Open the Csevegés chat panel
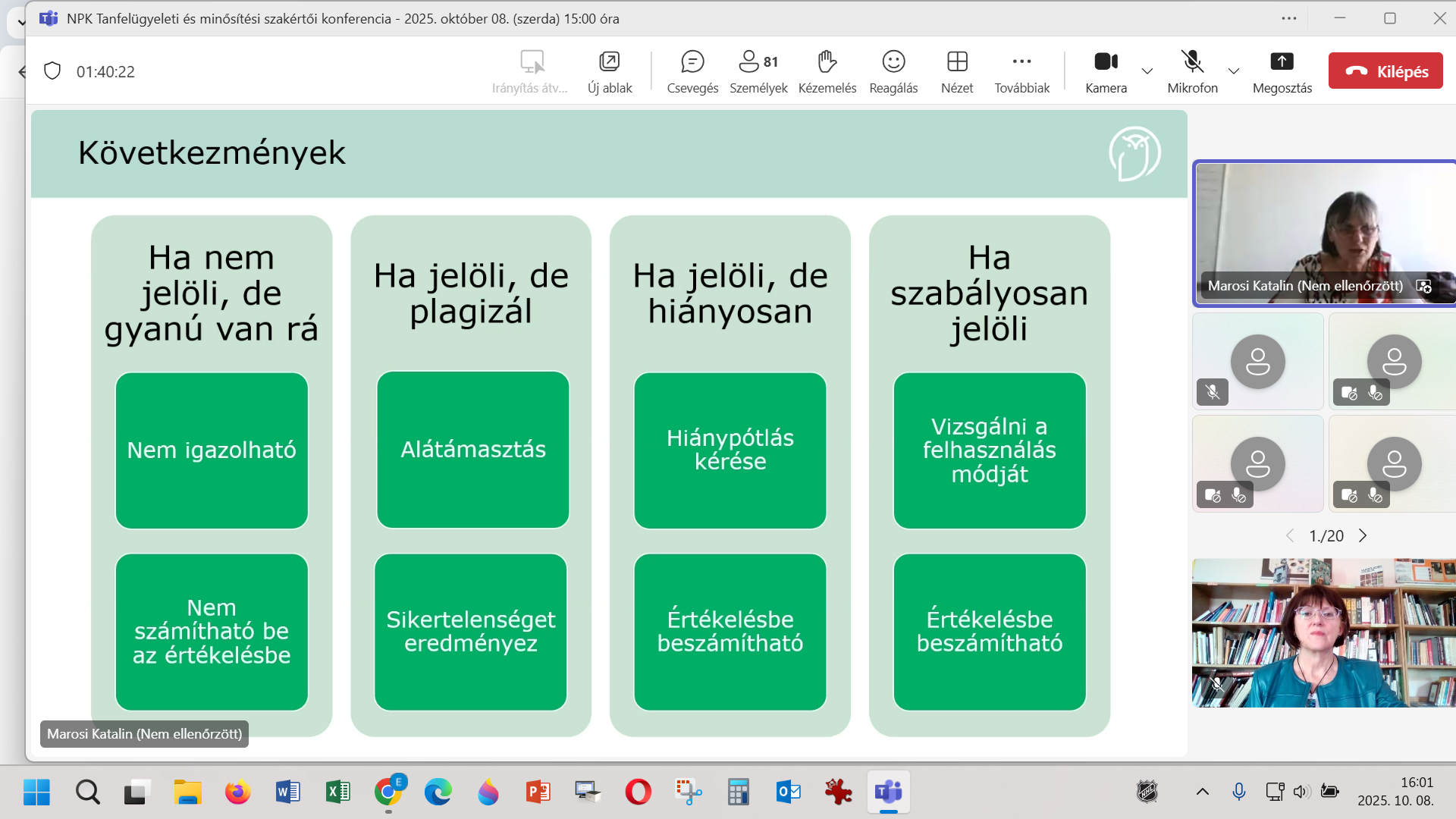The height and width of the screenshot is (819, 1456). click(692, 71)
